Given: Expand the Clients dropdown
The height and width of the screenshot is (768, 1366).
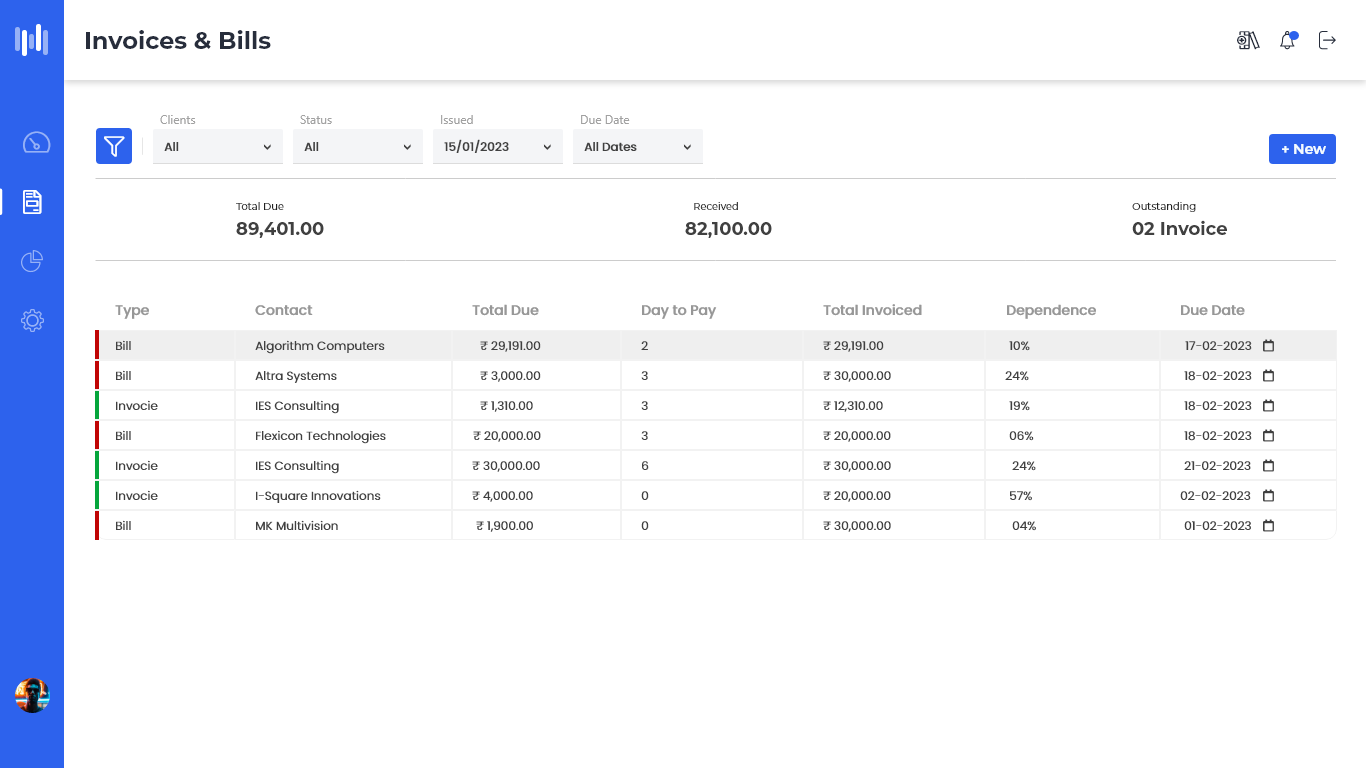Looking at the screenshot, I should (218, 147).
